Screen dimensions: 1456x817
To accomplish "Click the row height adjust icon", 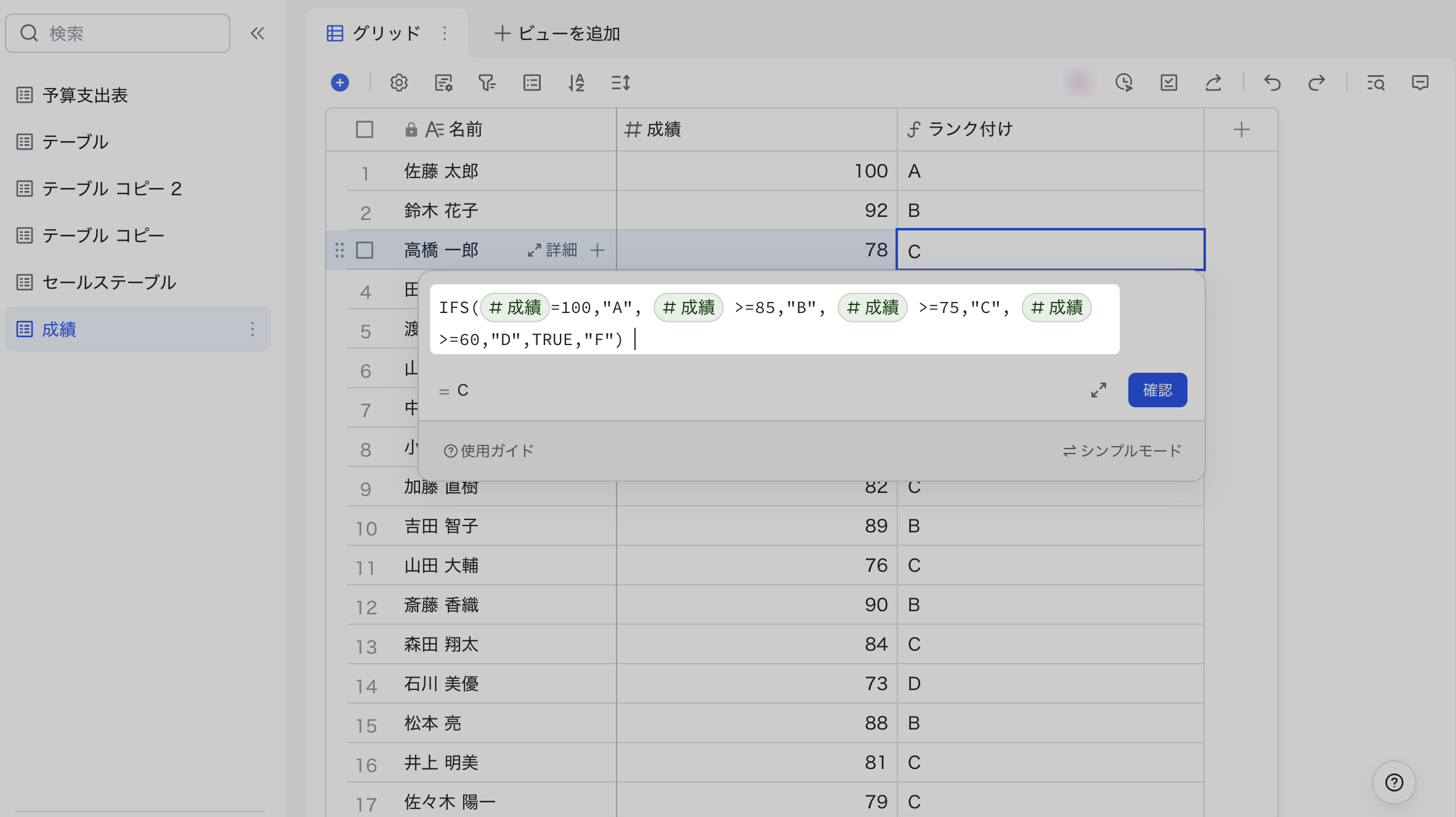I will 621,83.
